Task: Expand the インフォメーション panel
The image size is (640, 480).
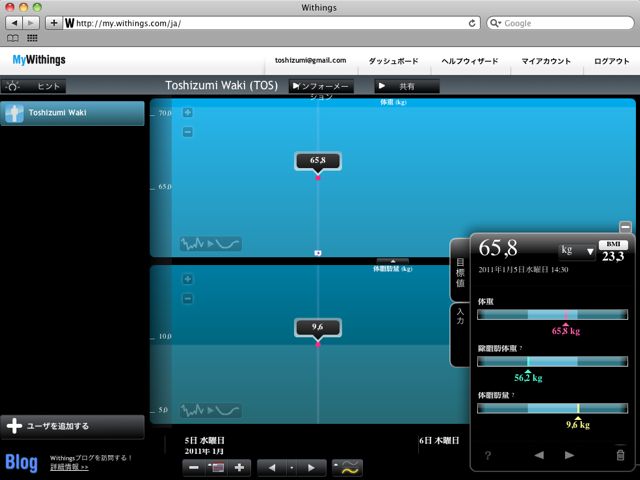Action: pyautogui.click(x=321, y=87)
